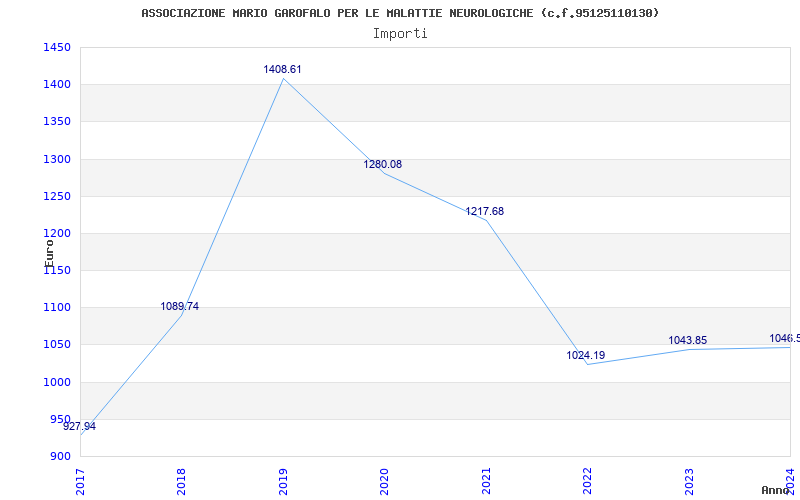Select the 1024.19 data point label

tap(586, 355)
